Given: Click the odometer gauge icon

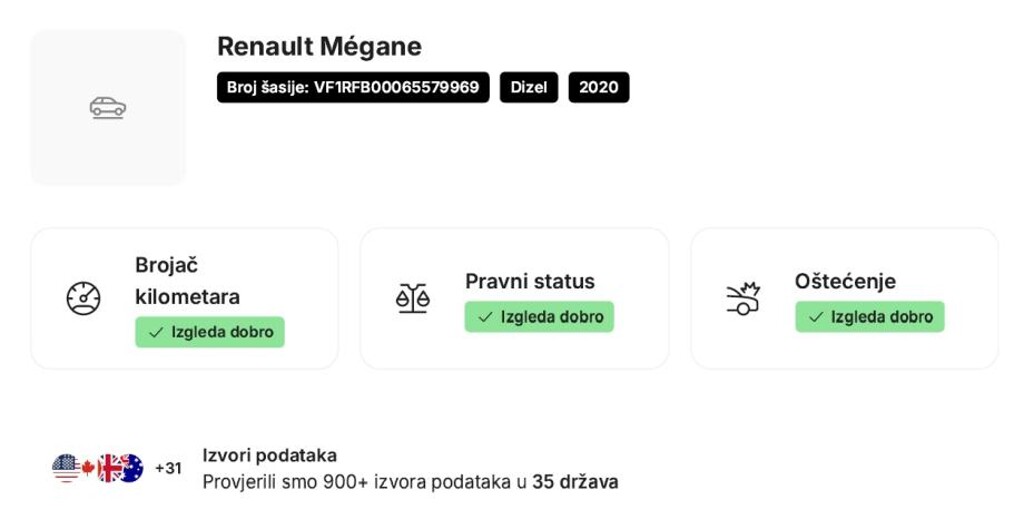Looking at the screenshot, I should point(84,298).
